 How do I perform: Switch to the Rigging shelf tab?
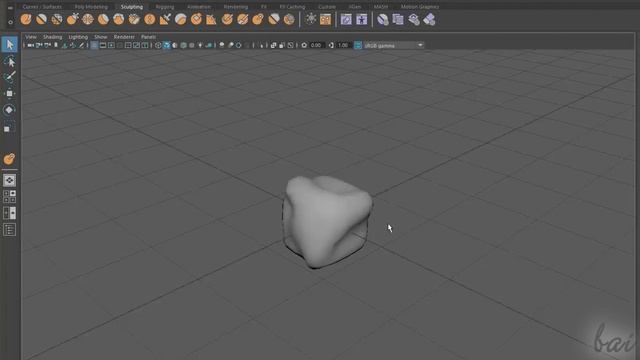(165, 7)
